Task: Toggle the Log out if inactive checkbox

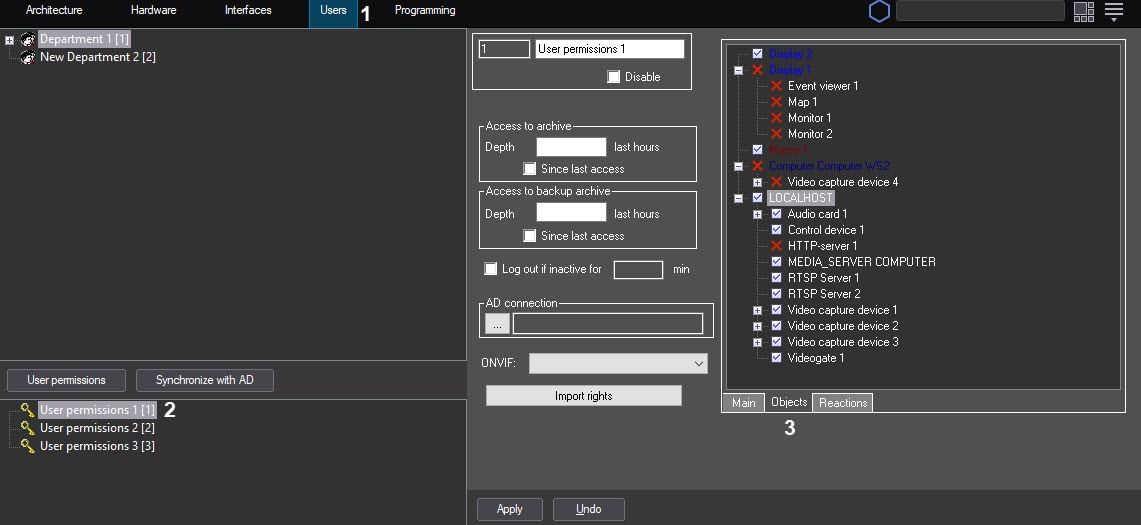Action: point(490,269)
